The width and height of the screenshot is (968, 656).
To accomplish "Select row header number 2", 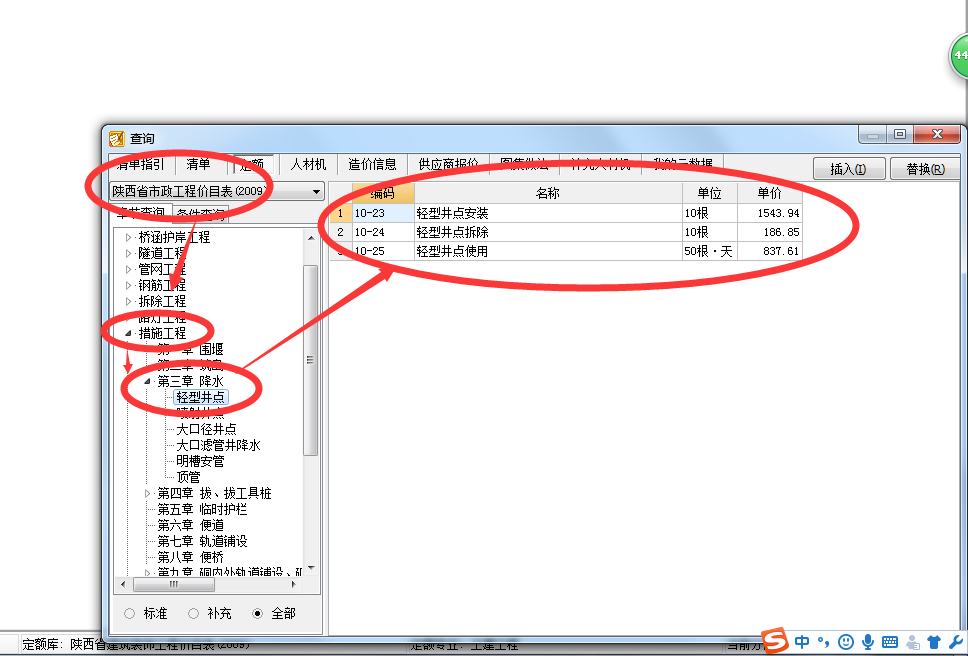I will 340,232.
